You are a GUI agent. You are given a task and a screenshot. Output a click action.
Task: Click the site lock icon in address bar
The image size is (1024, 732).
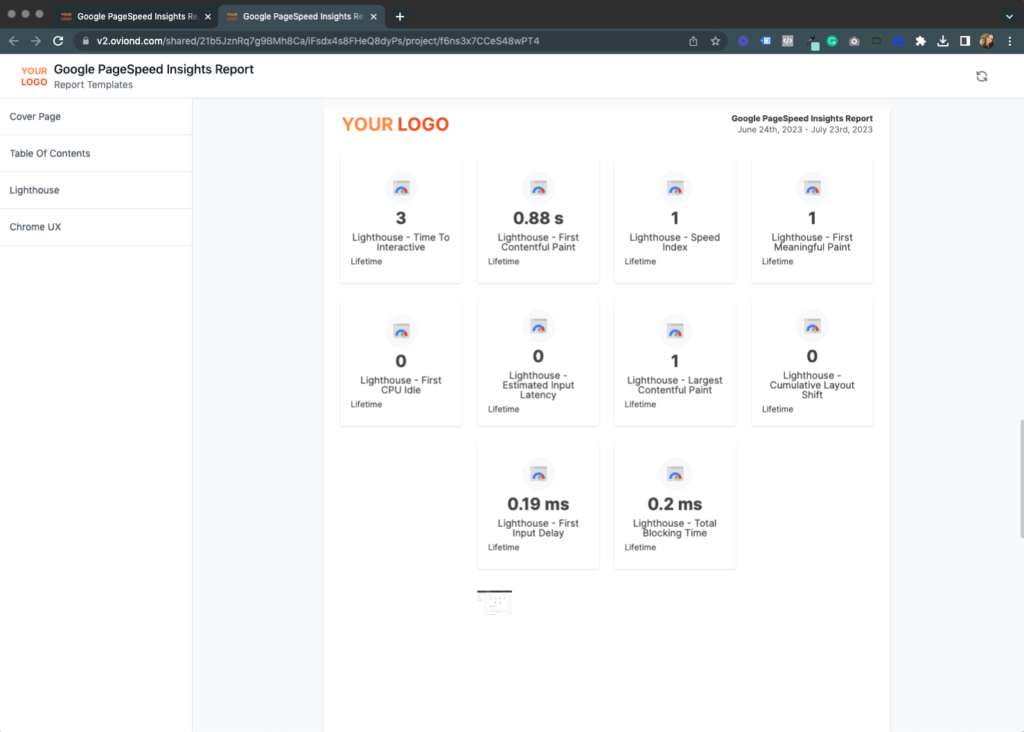(86, 41)
